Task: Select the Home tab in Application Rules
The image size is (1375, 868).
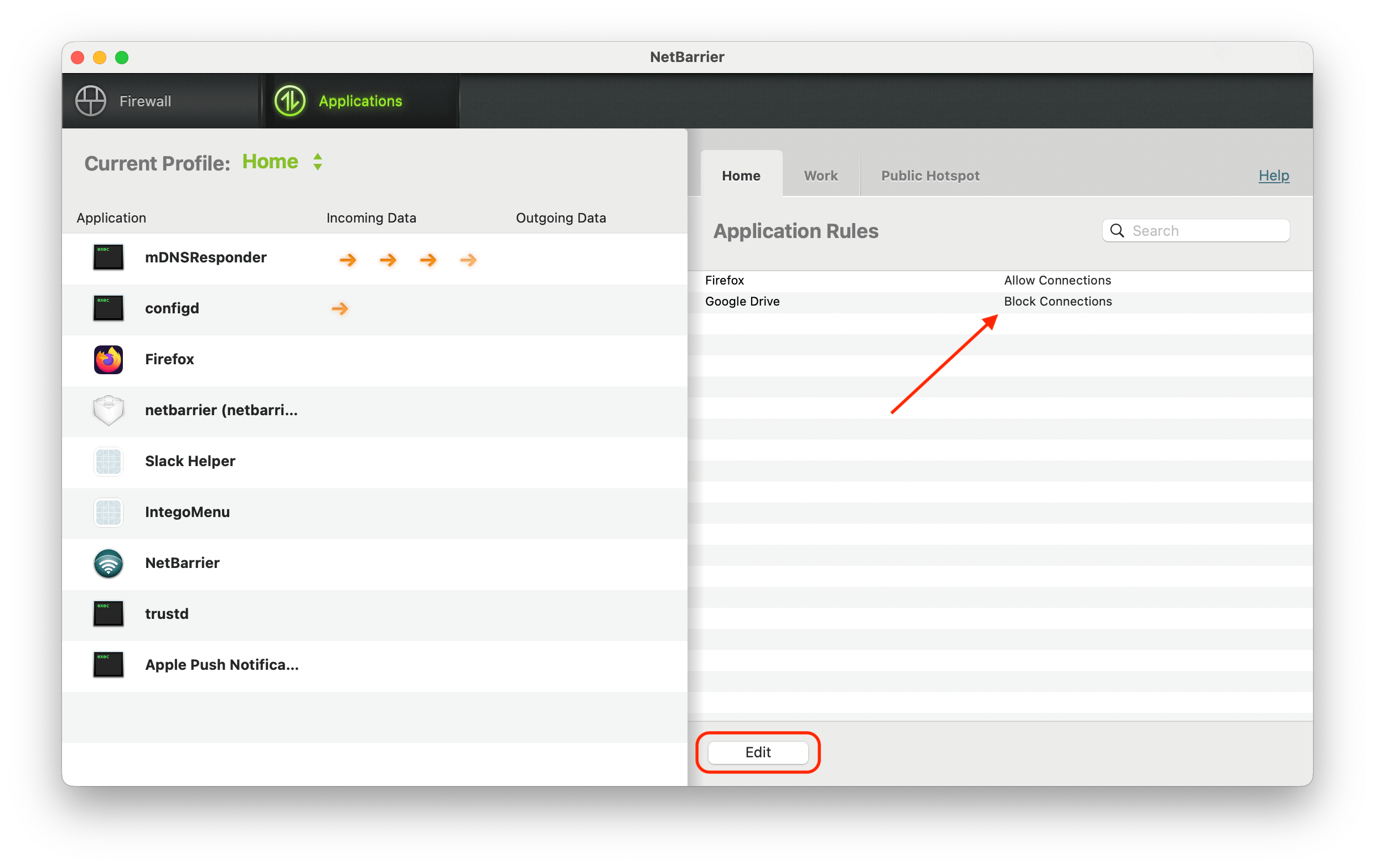Action: coord(741,175)
